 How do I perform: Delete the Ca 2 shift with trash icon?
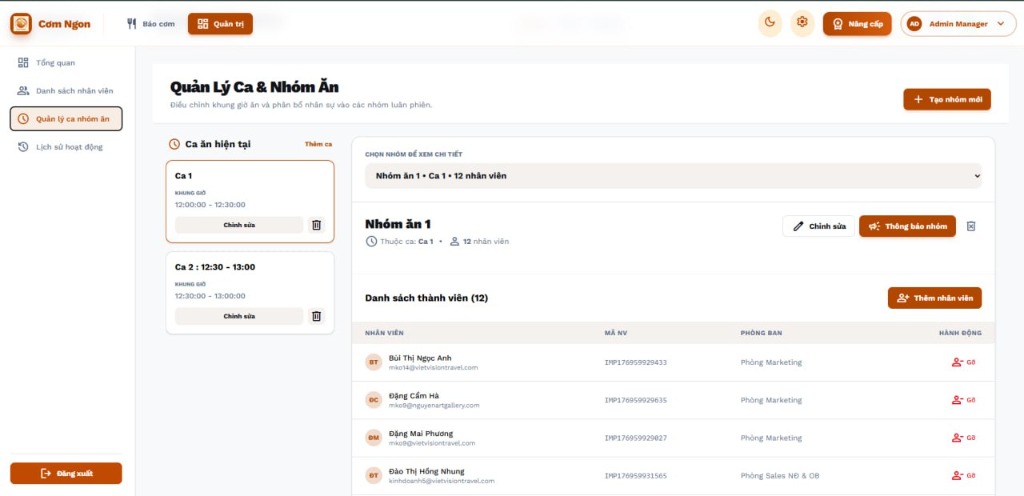click(x=316, y=316)
